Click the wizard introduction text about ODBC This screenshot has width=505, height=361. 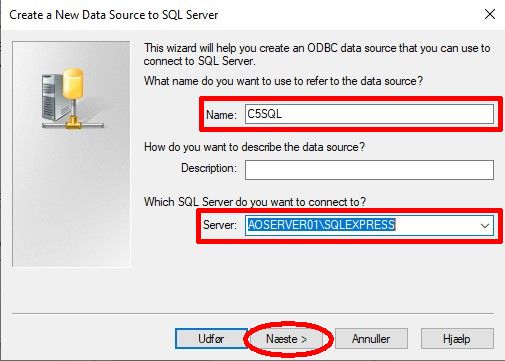(x=317, y=55)
